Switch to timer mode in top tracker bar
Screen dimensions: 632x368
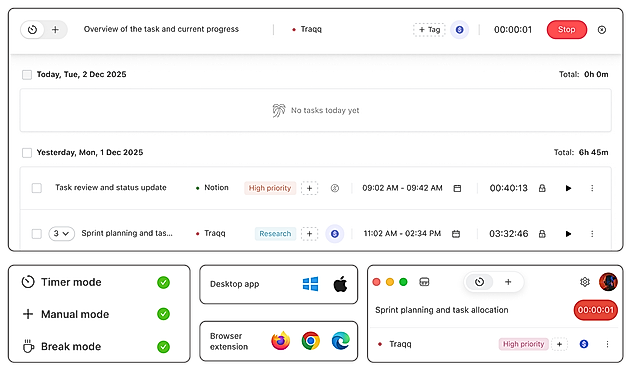33,29
